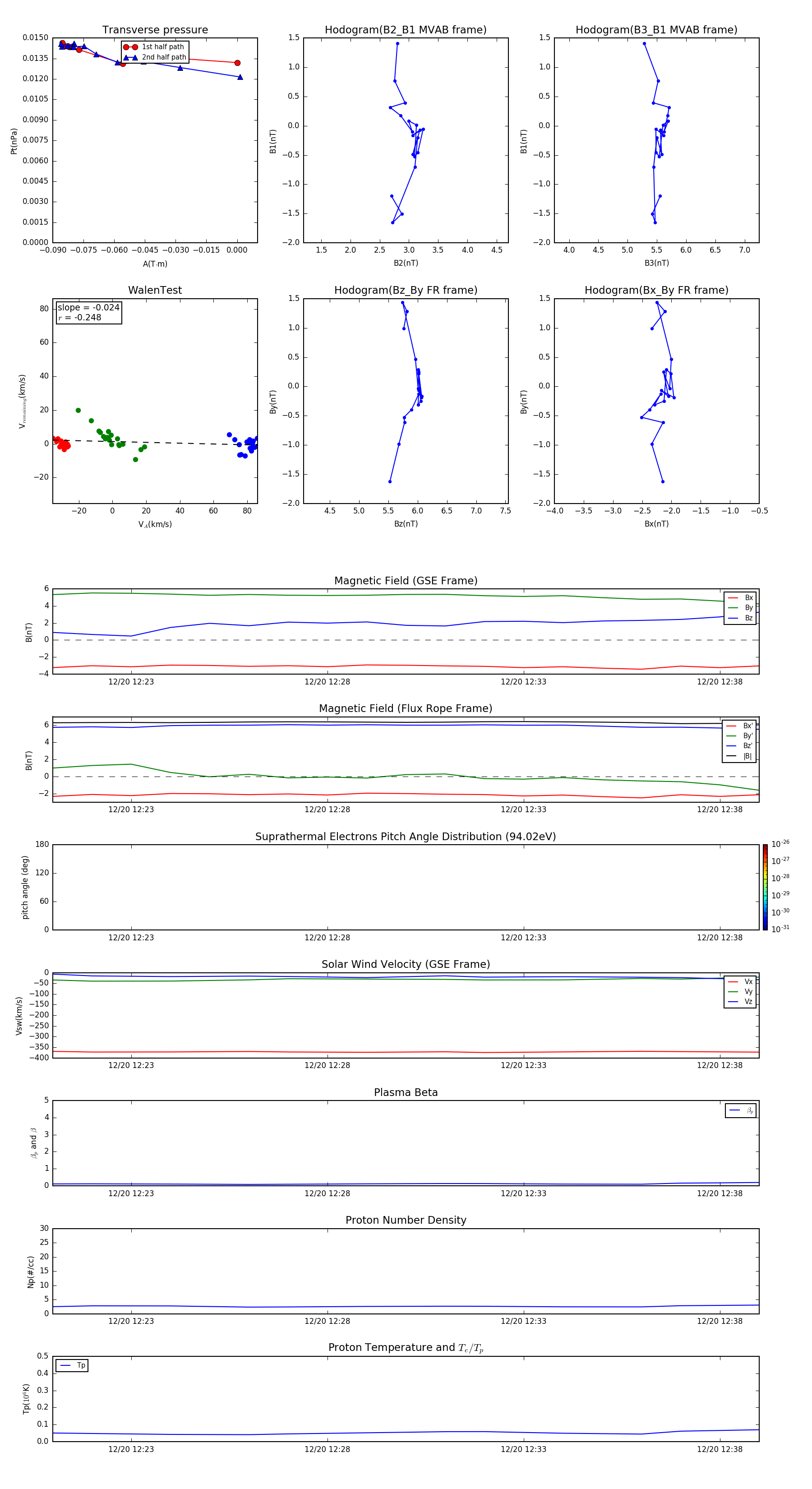Click 'Hodogram(B3_B1 MVAB frame)' title
Viewport: 812px width, 1489px height.
[x=656, y=29]
